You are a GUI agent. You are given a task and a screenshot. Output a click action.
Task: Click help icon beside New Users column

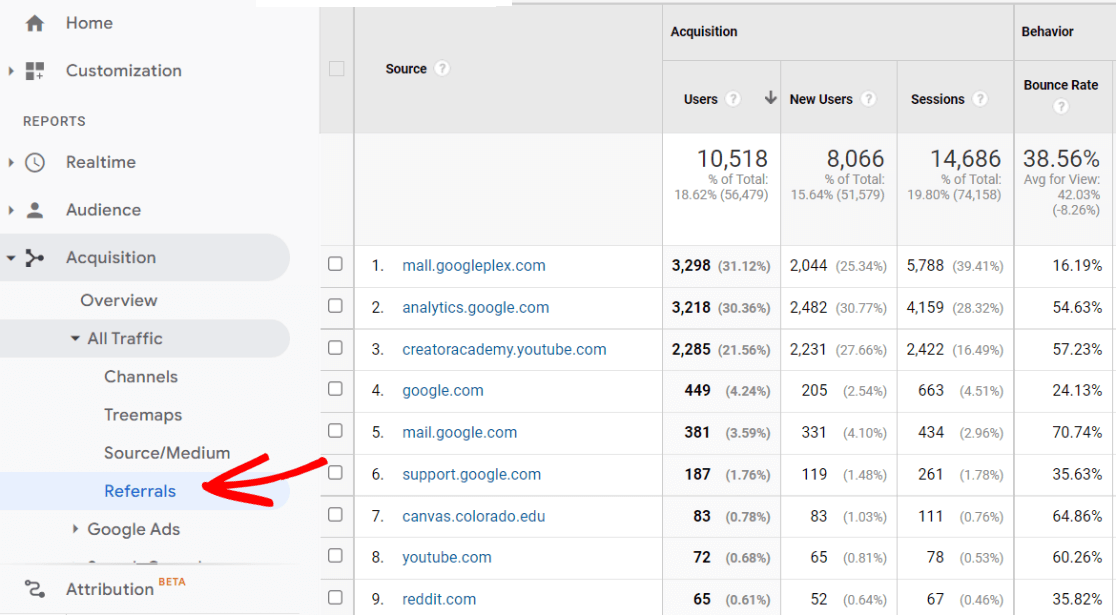pos(868,99)
